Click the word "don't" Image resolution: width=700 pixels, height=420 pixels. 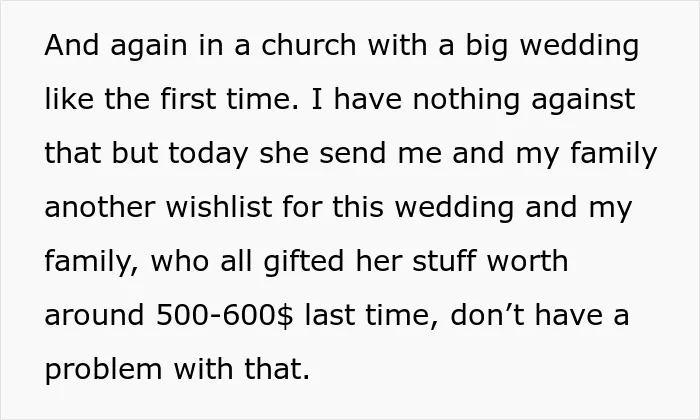(487, 315)
